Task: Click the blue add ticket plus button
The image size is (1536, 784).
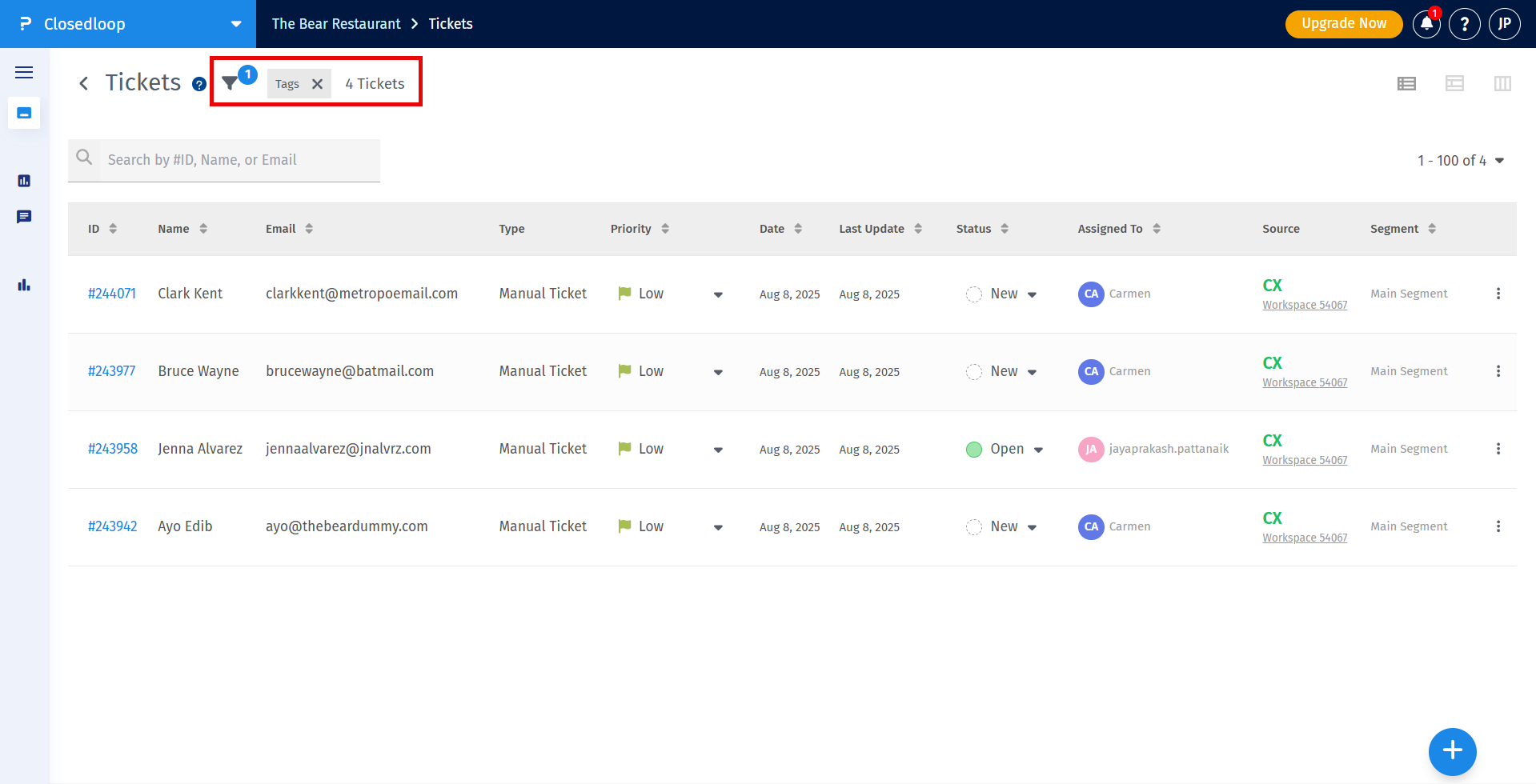Action: pos(1452,751)
